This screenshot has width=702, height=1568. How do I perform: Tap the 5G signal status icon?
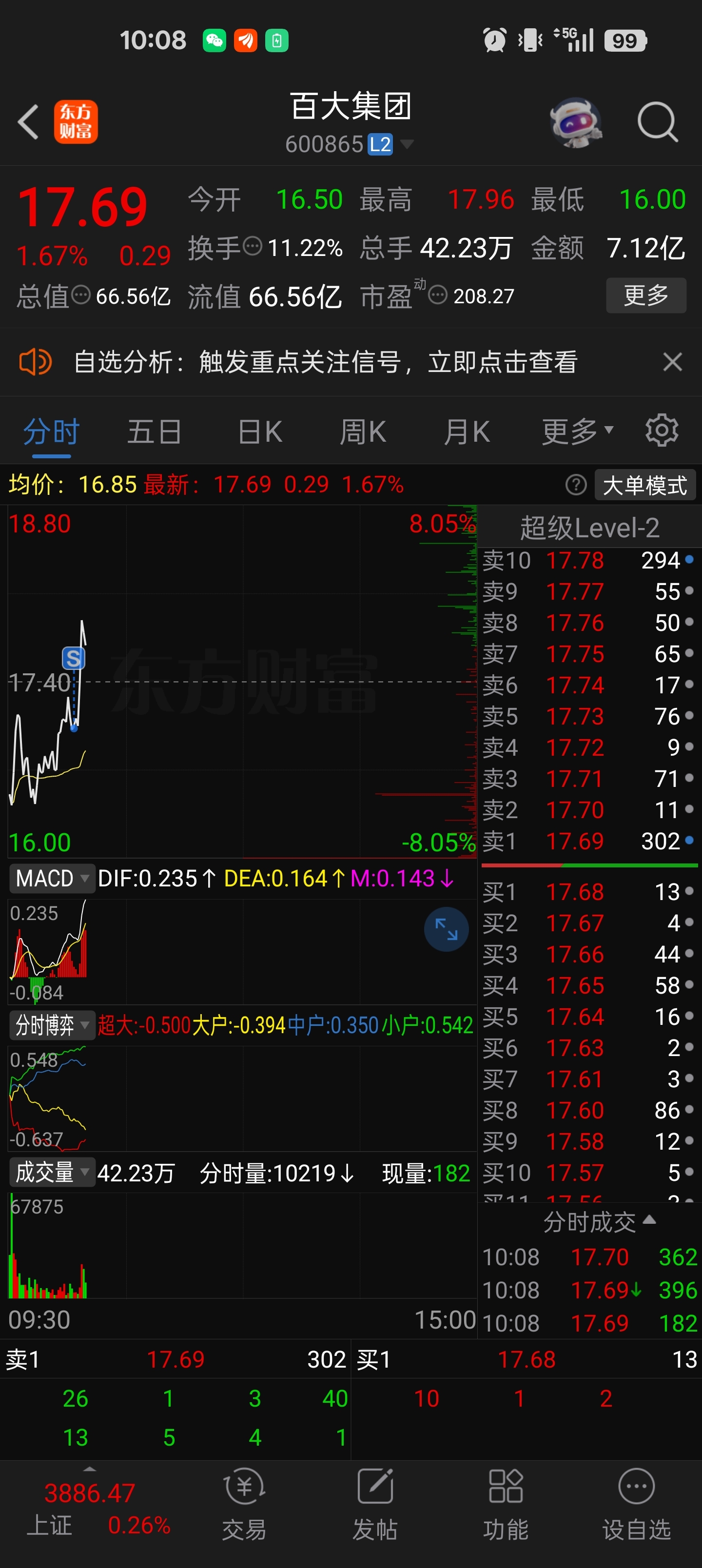click(573, 39)
